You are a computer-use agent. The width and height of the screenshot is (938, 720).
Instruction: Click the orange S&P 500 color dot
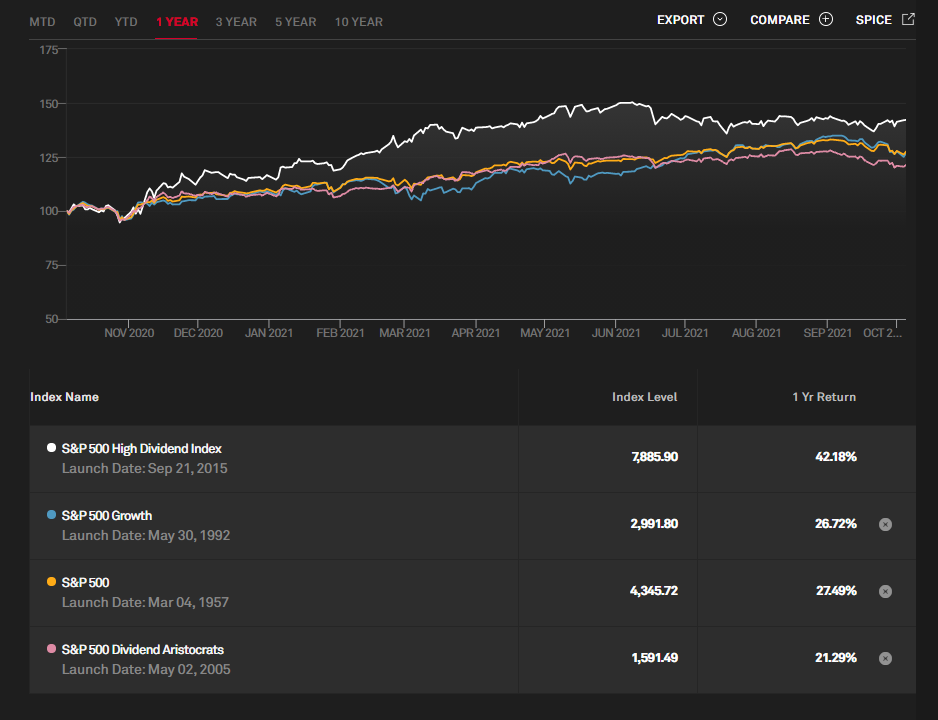pyautogui.click(x=51, y=581)
